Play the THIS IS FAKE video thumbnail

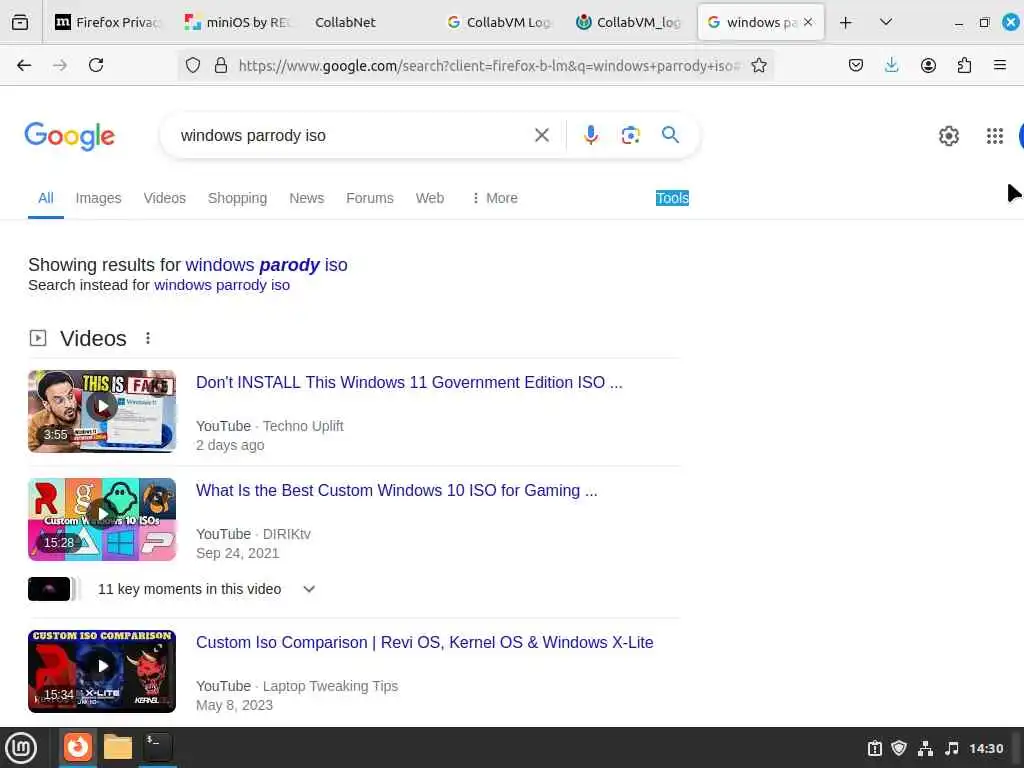tap(102, 411)
